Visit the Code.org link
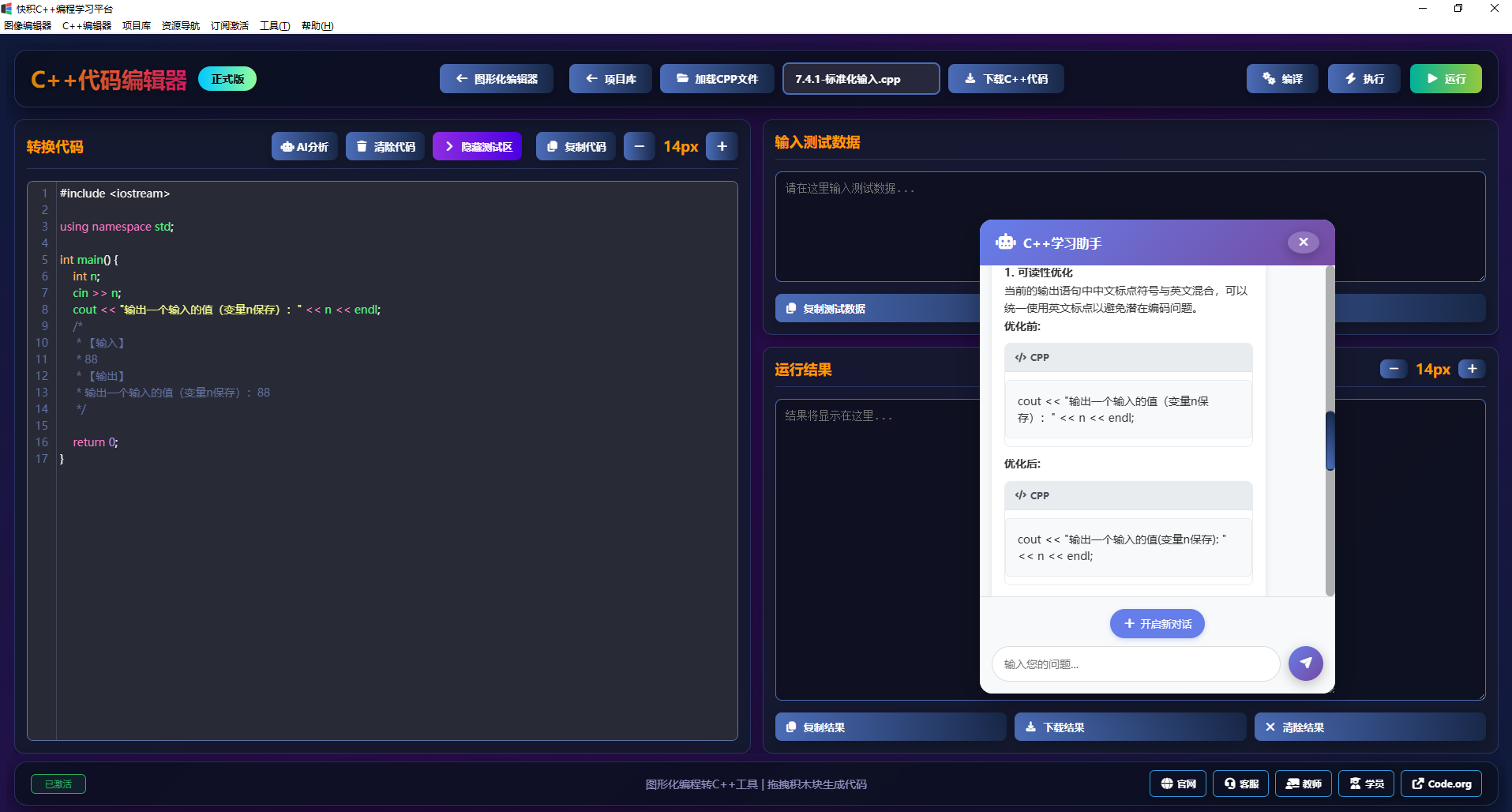The width and height of the screenshot is (1512, 812). pos(1440,784)
